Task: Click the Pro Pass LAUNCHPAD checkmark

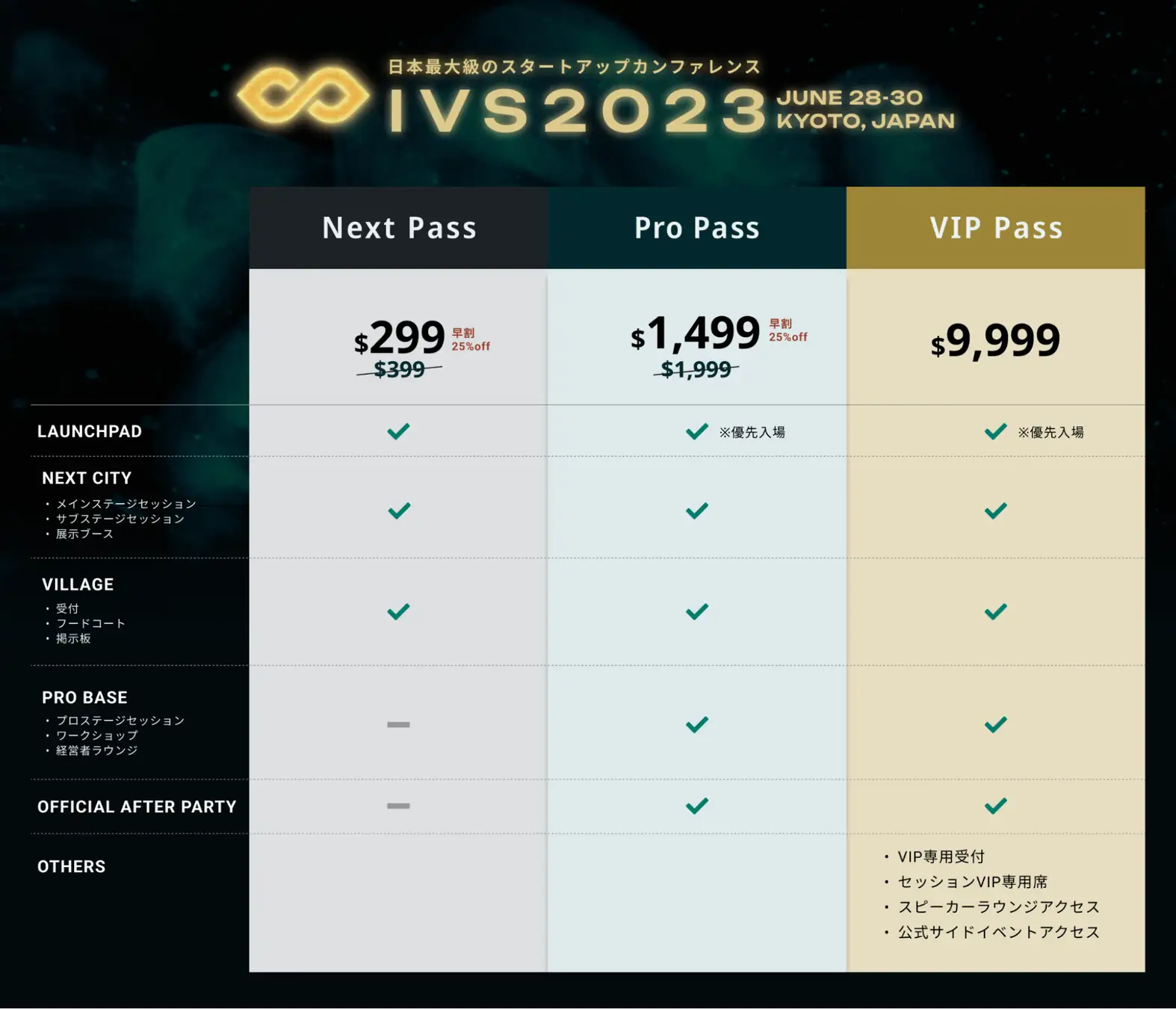Action: 697,431
